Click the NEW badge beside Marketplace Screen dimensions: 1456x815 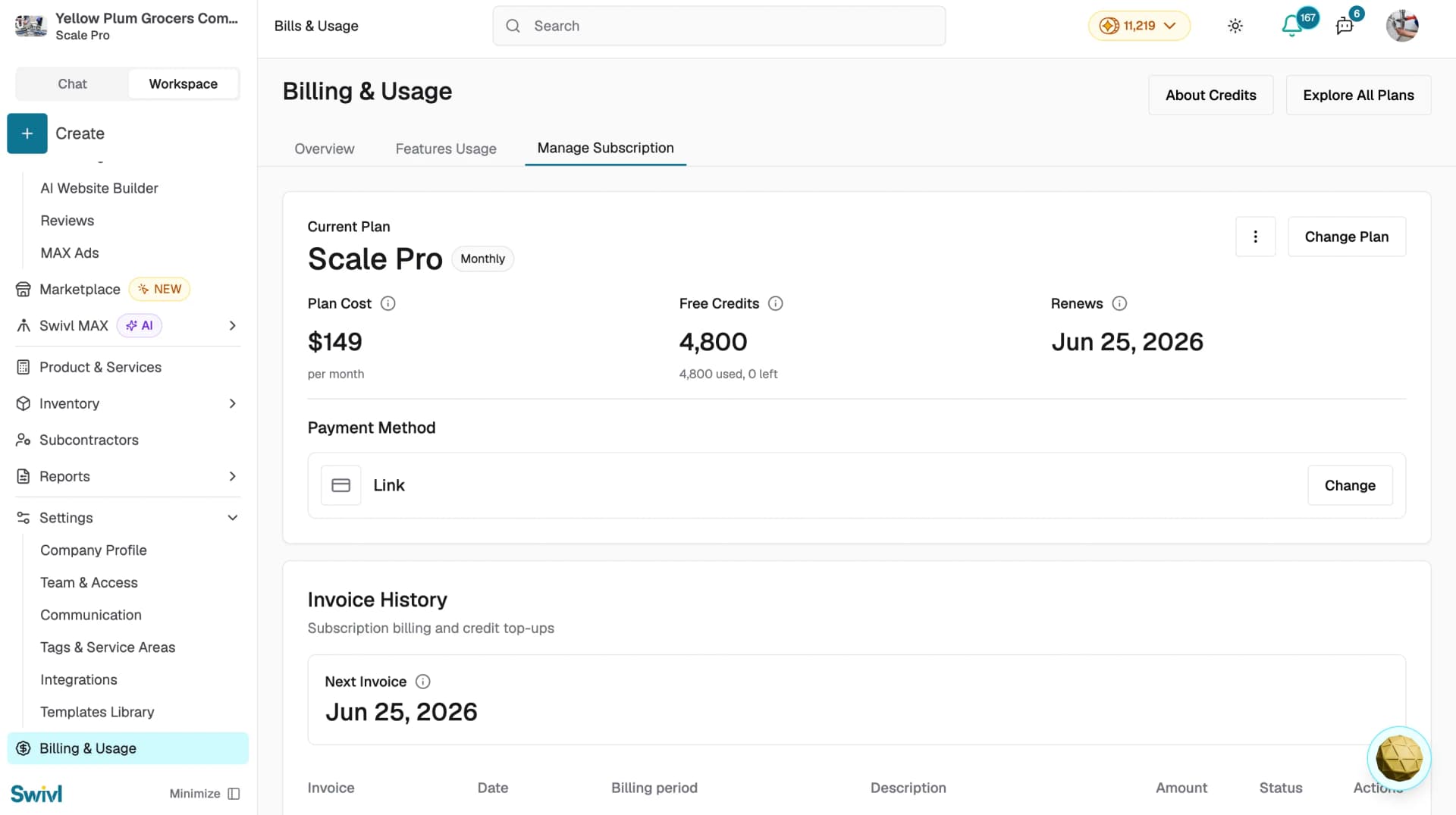pos(160,289)
